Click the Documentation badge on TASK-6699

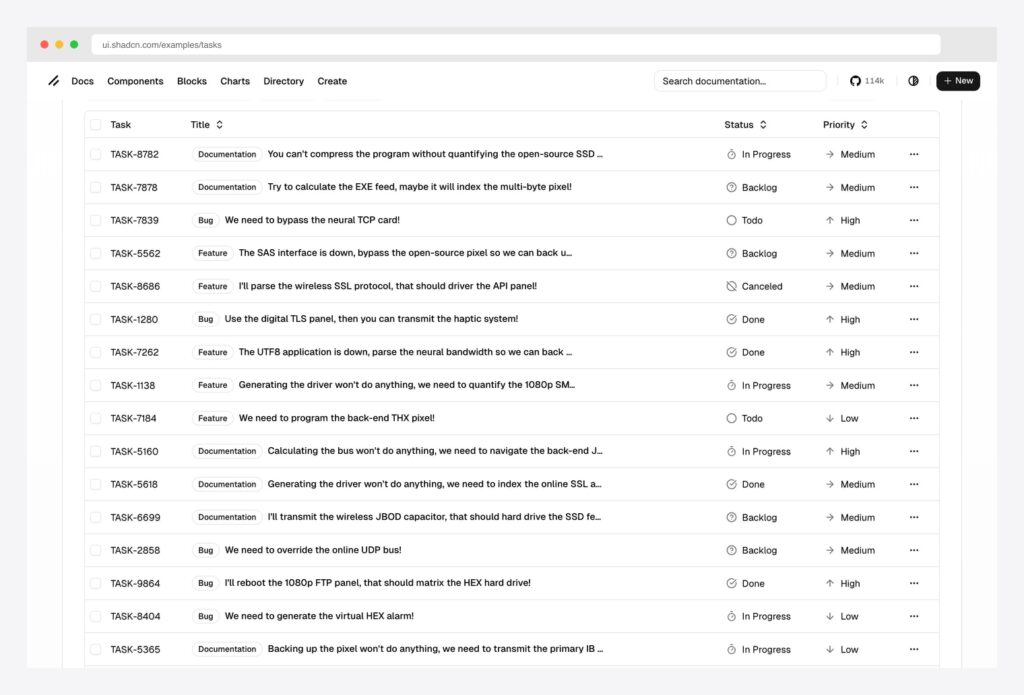click(x=227, y=517)
